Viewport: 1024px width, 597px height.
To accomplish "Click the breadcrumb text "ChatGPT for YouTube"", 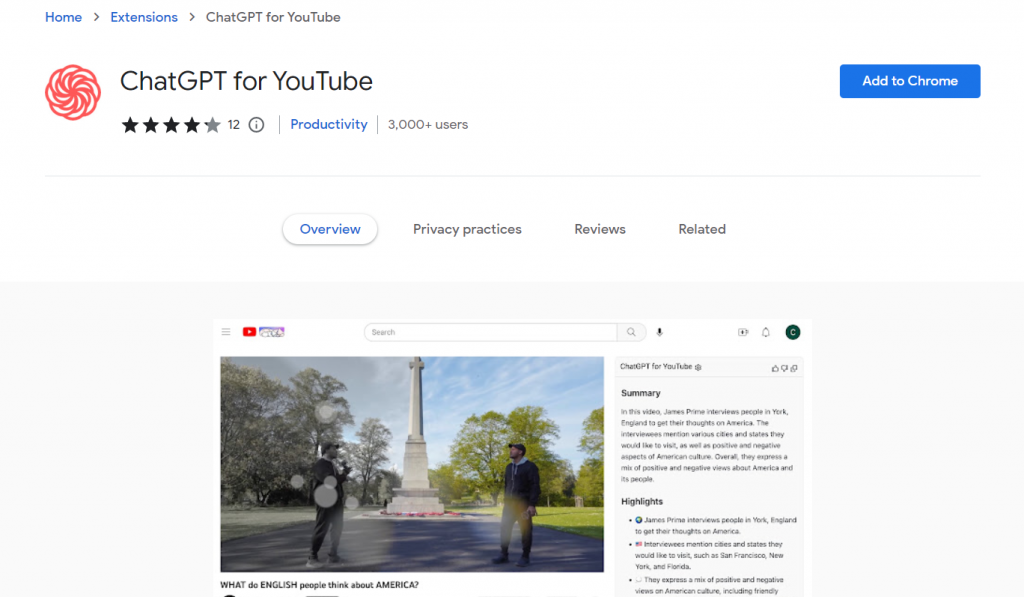I will coord(273,17).
